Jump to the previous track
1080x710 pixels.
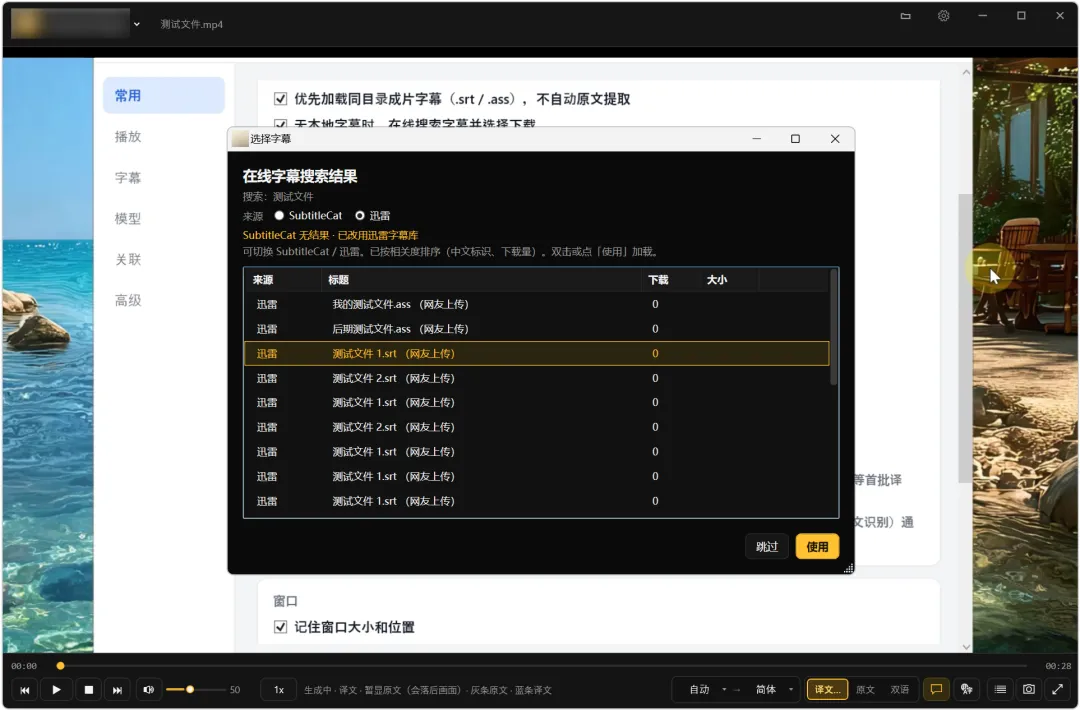pos(25,689)
